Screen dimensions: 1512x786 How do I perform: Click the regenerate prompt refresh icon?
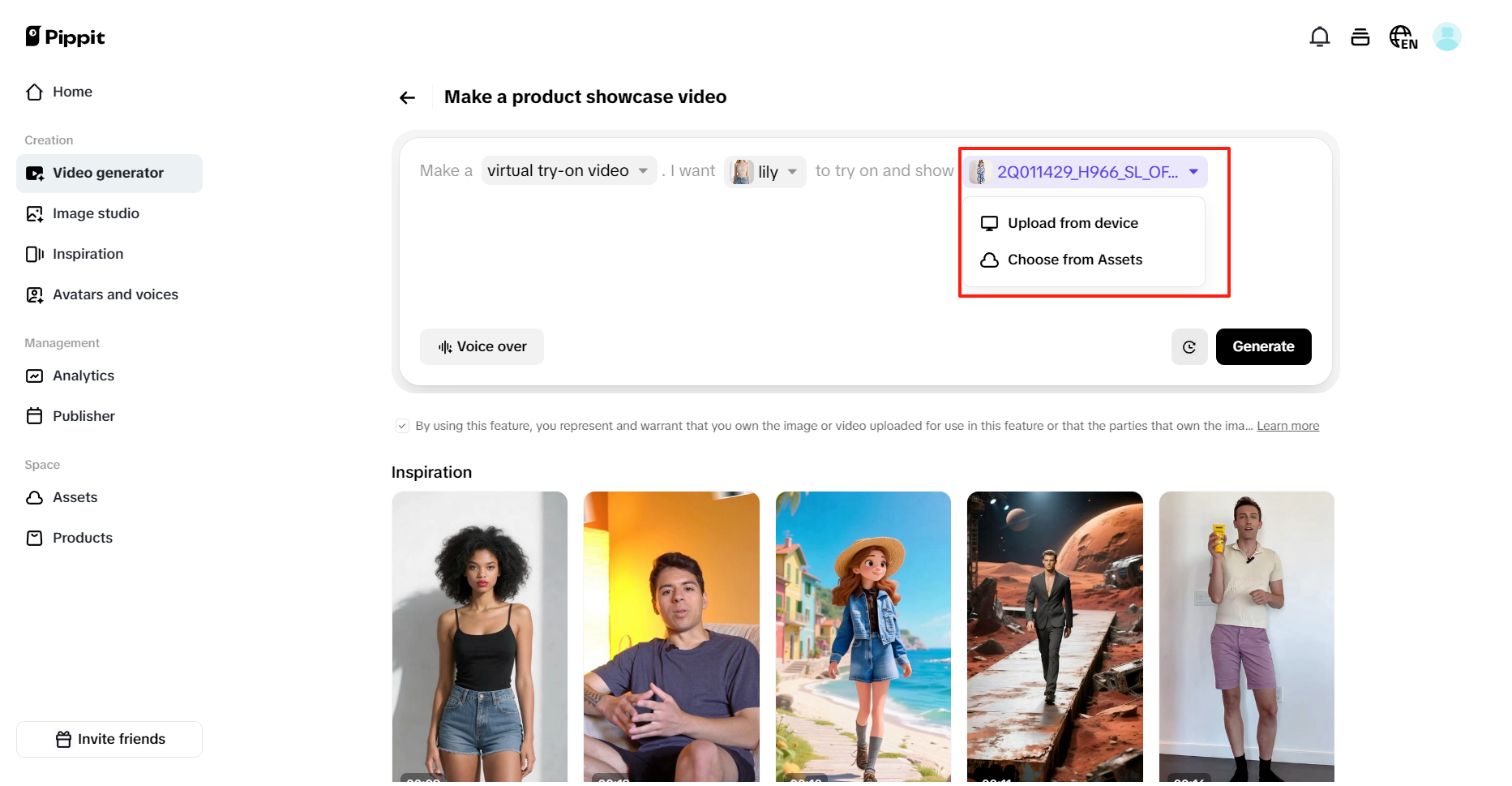click(x=1189, y=347)
